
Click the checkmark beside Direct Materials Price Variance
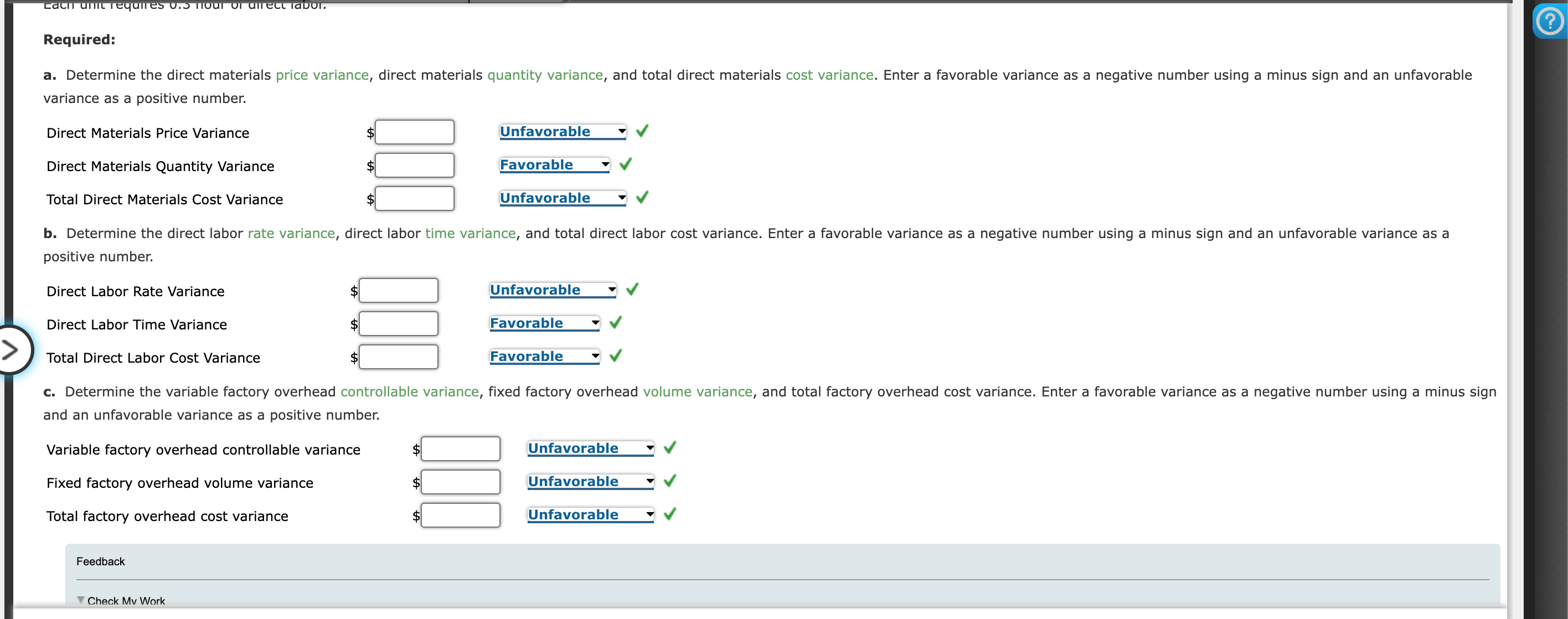click(x=643, y=131)
